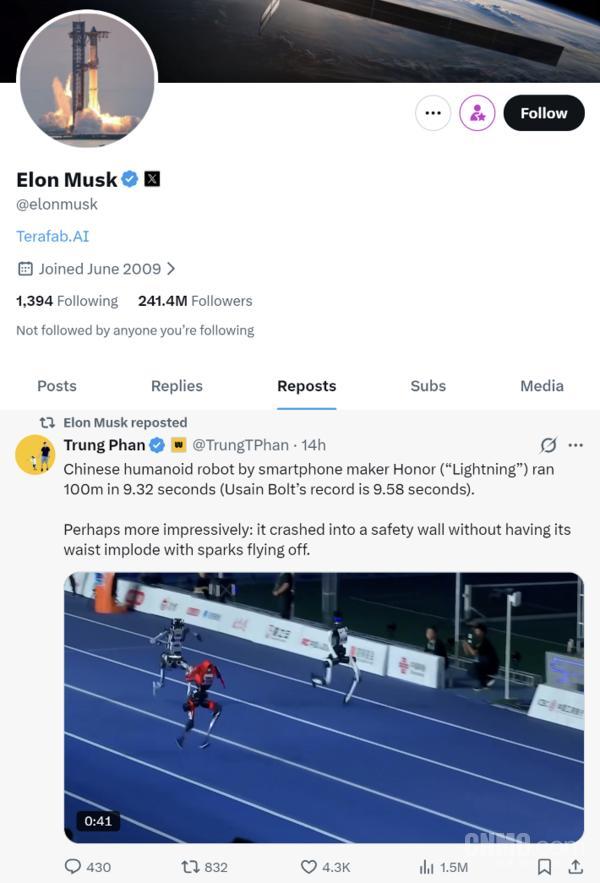This screenshot has height=883, width=600.
Task: Click the purple subscribe person-star icon
Action: [x=477, y=113]
